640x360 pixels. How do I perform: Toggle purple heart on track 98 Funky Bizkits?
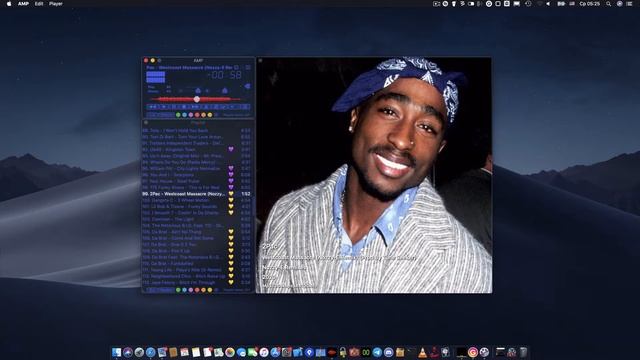click(231, 187)
